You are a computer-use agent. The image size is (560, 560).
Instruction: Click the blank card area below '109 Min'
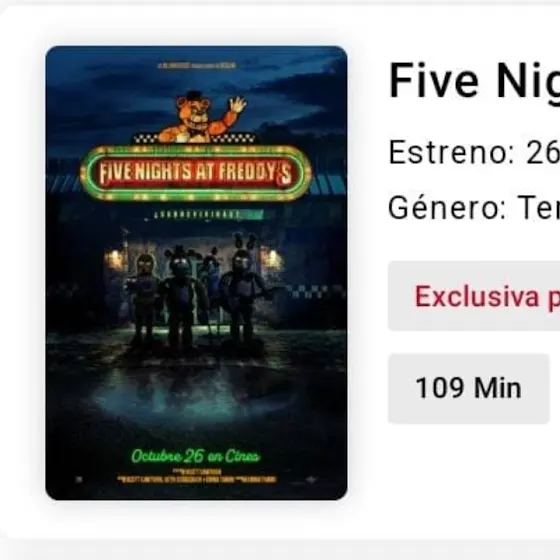click(471, 475)
